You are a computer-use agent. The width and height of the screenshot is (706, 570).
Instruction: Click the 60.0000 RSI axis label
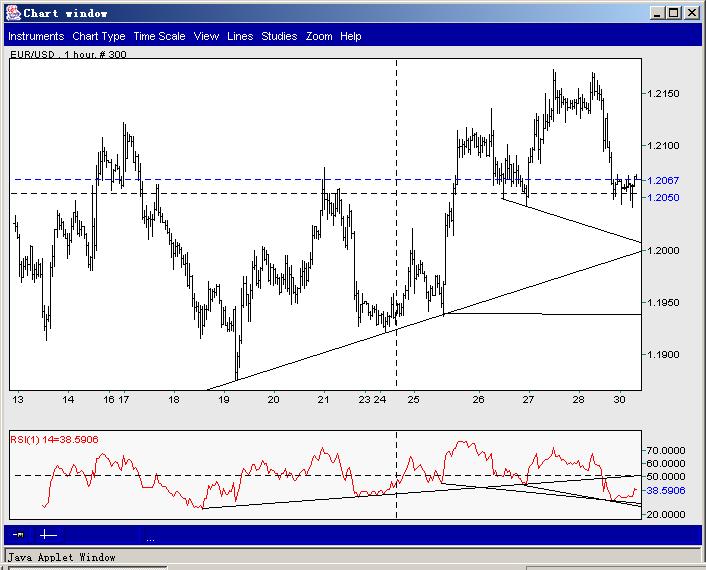[x=665, y=463]
